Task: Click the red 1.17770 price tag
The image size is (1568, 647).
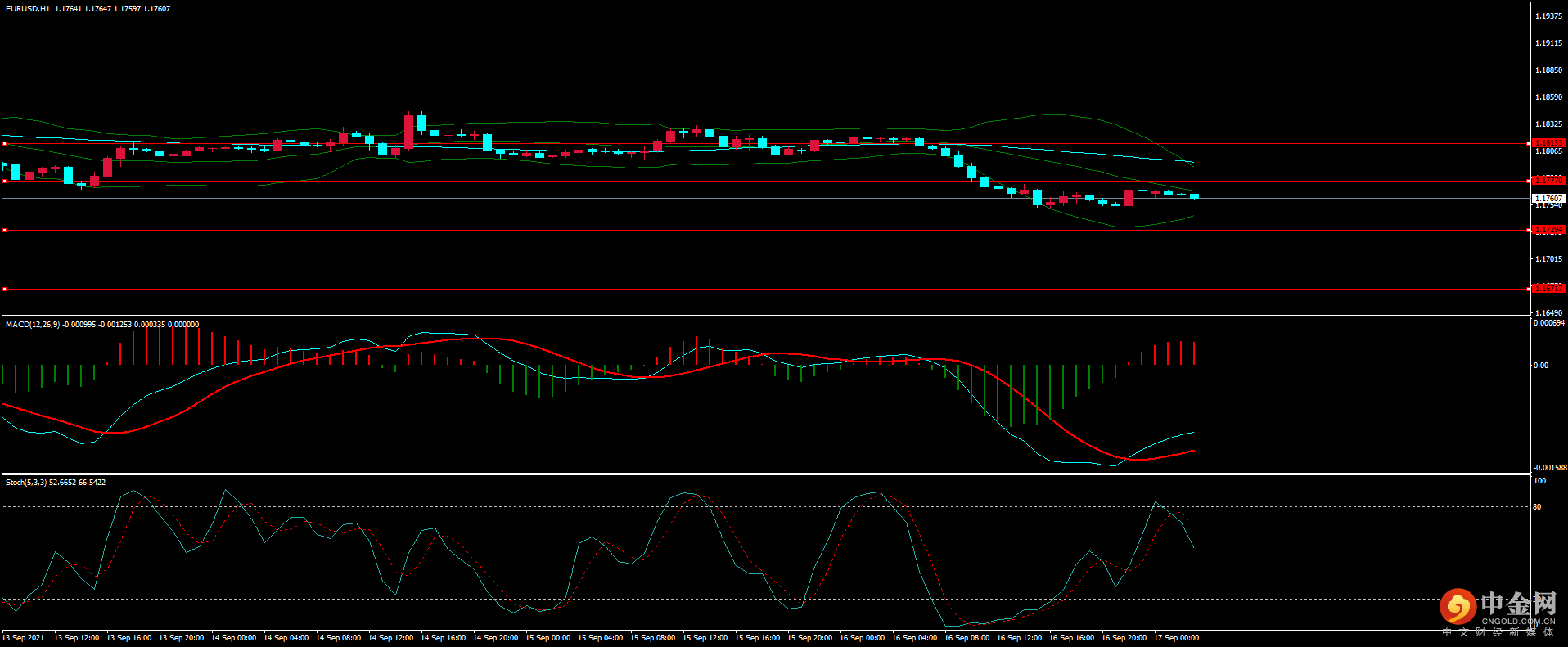Action: tap(1548, 180)
